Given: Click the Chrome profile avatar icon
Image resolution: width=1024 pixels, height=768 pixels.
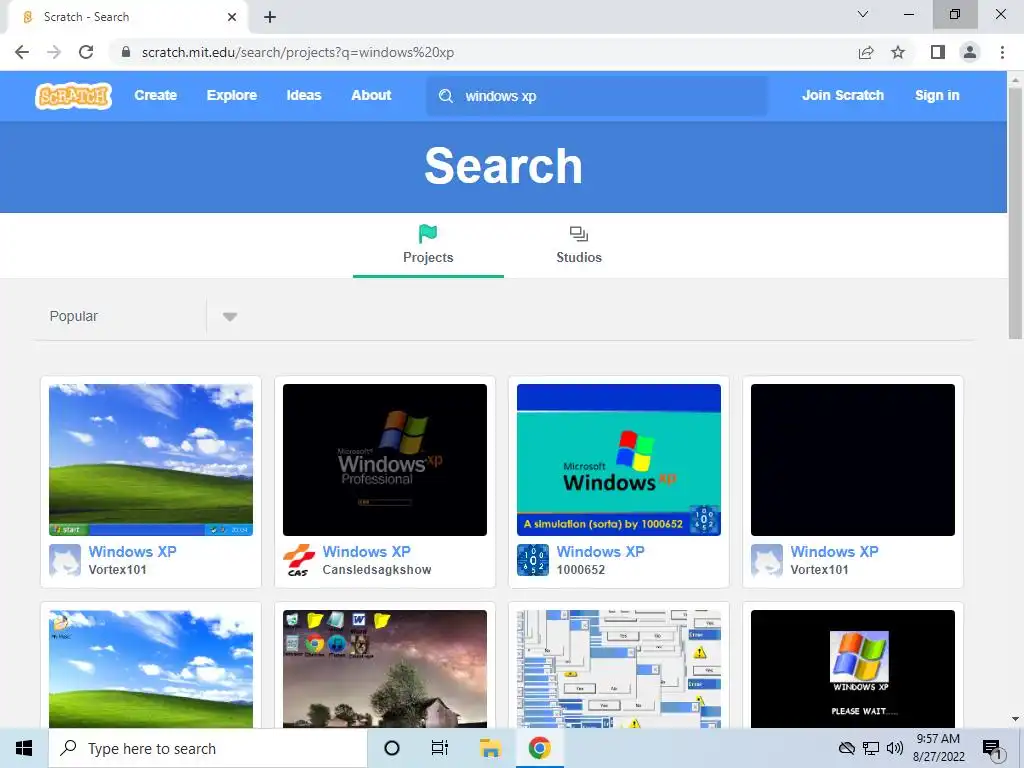Looking at the screenshot, I should [x=970, y=52].
